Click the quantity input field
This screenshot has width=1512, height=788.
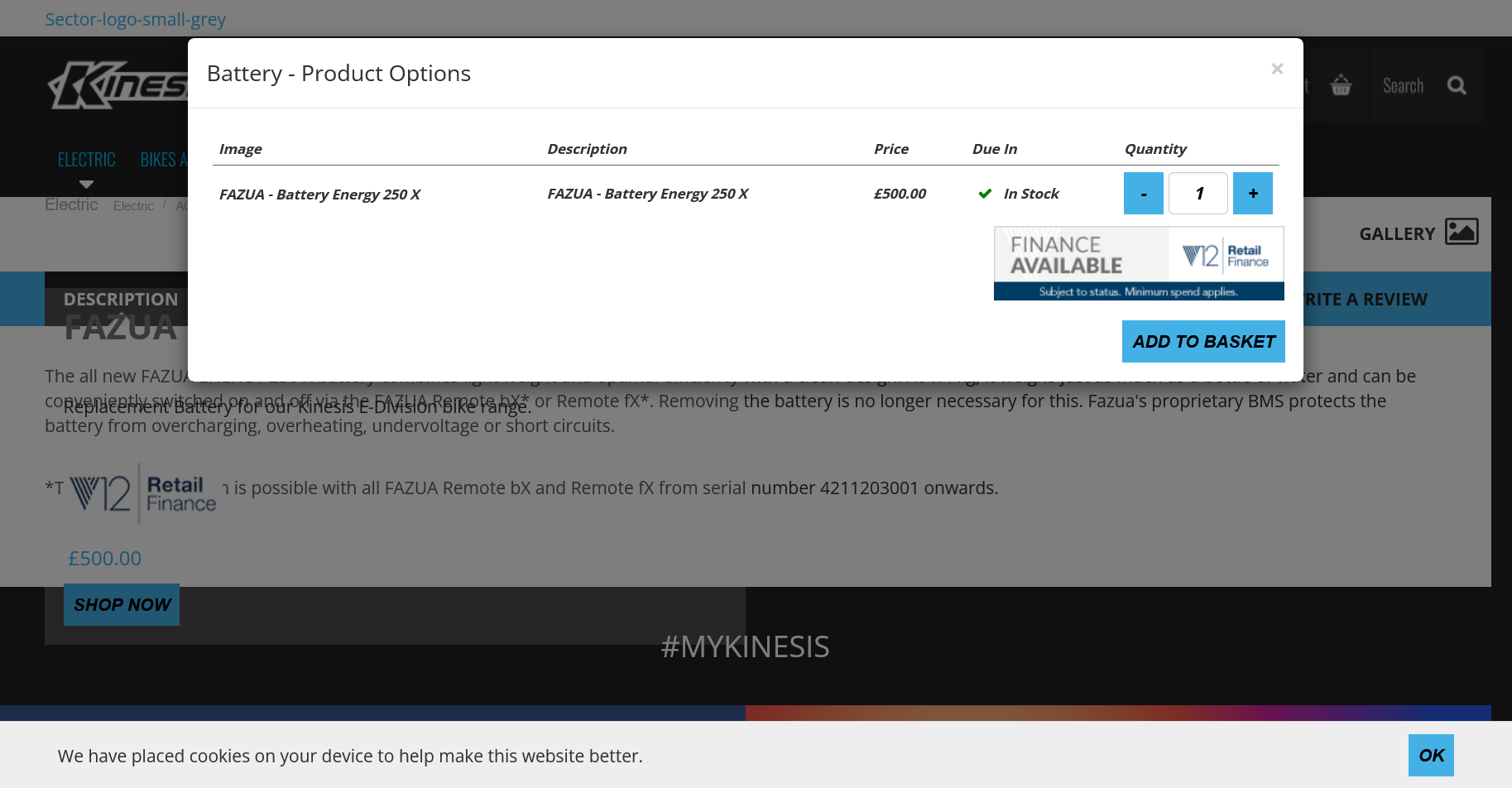1198,194
